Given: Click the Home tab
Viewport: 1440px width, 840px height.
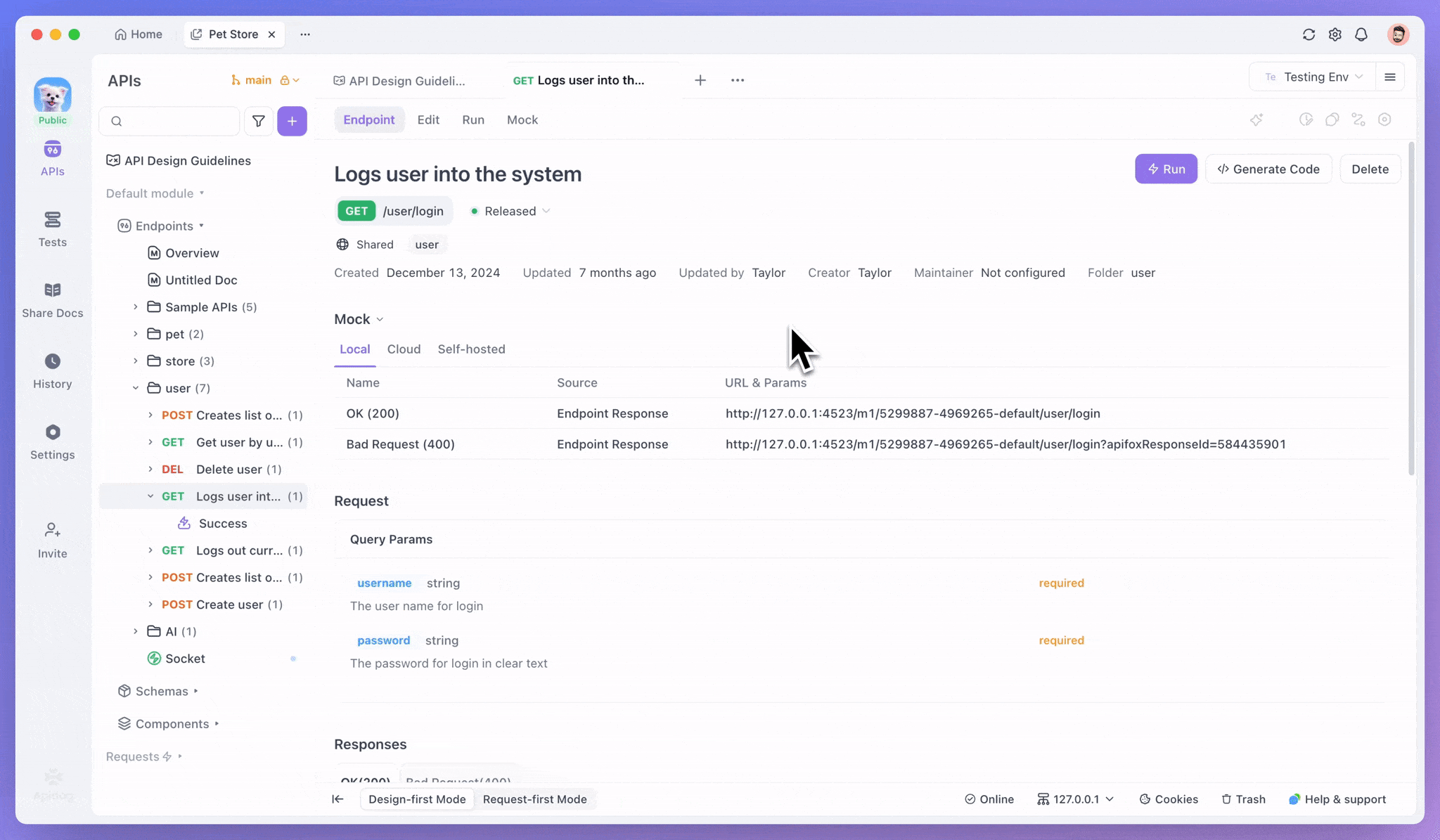Looking at the screenshot, I should tap(139, 34).
